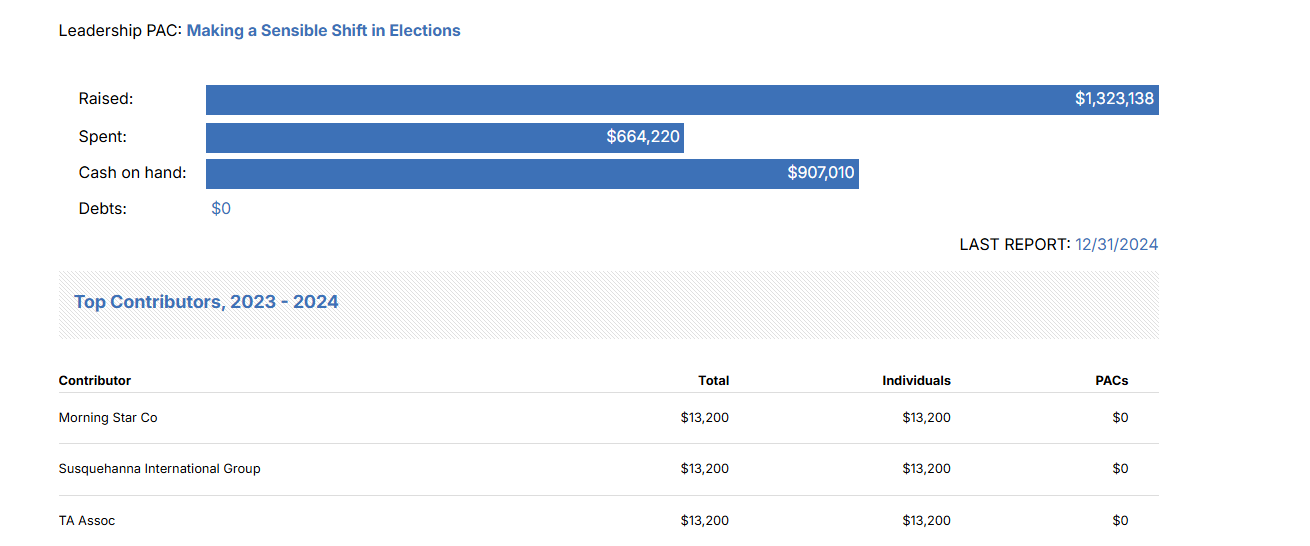Open the Making a Sensible Shift in Elections link
1310x546 pixels.
(x=323, y=31)
